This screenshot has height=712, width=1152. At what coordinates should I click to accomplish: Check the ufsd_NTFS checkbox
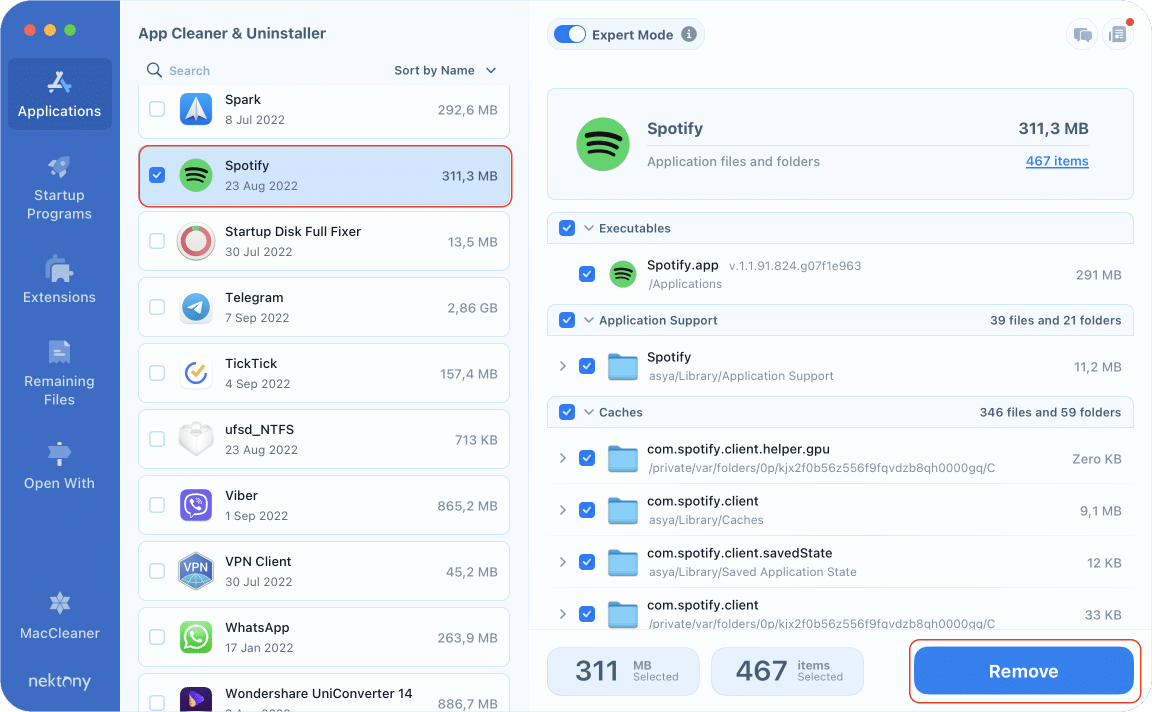tap(157, 439)
